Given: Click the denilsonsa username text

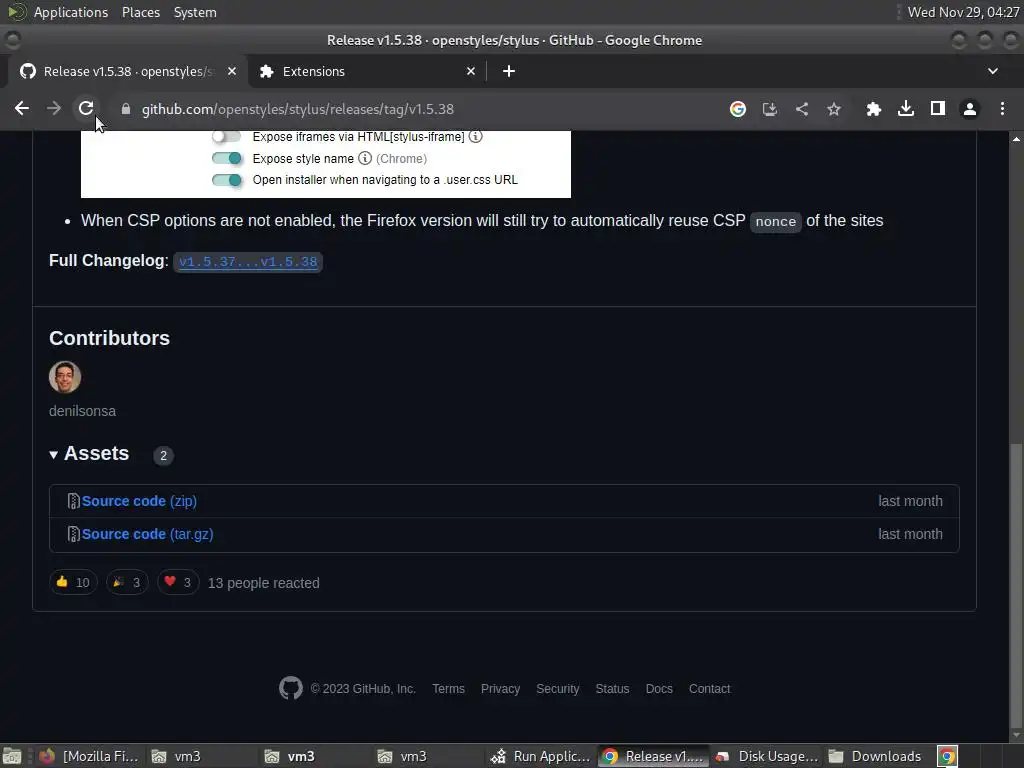Looking at the screenshot, I should (82, 411).
